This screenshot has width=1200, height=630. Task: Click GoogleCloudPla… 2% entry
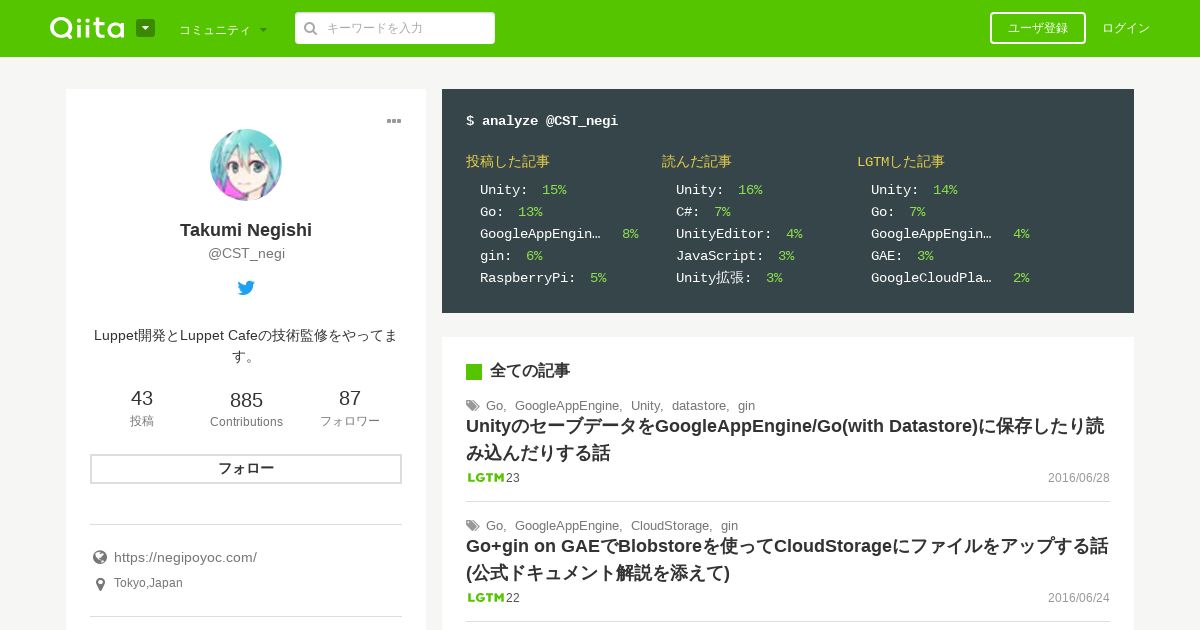click(950, 278)
